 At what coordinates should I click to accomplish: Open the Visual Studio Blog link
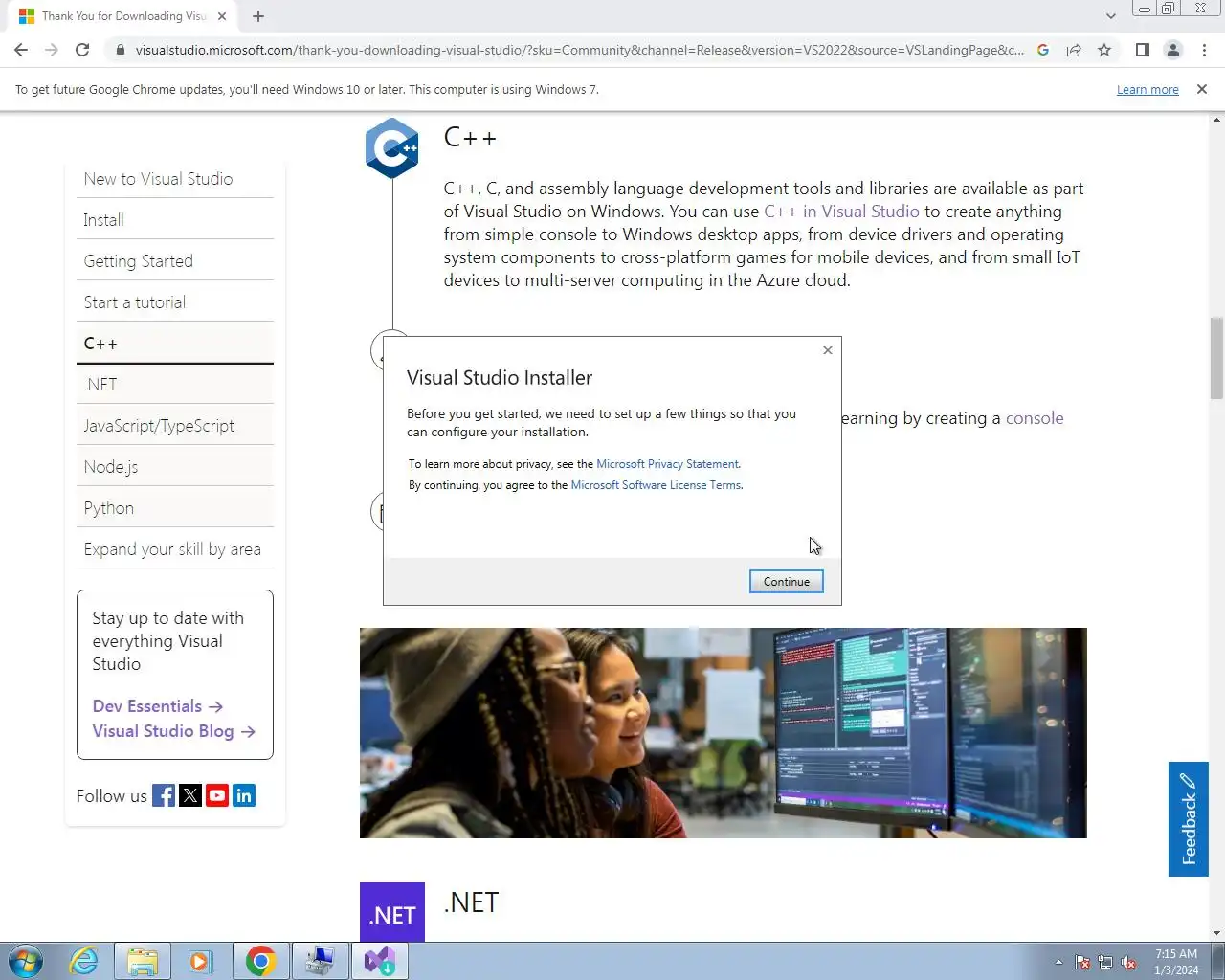tap(173, 731)
